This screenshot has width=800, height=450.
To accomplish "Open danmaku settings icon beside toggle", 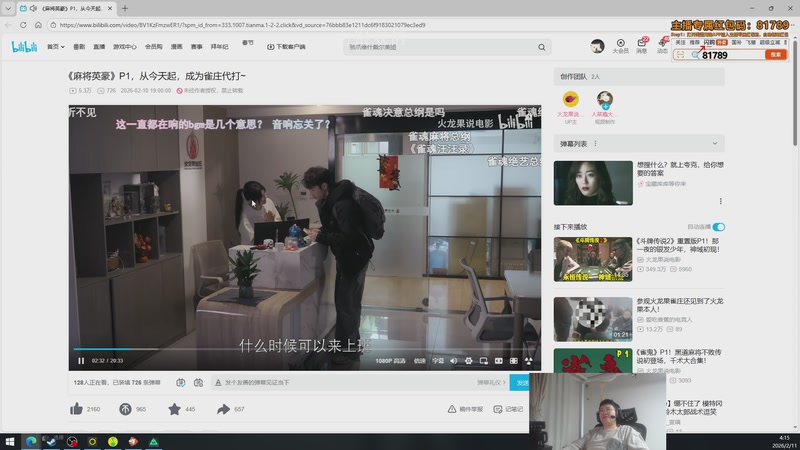I will click(x=198, y=382).
